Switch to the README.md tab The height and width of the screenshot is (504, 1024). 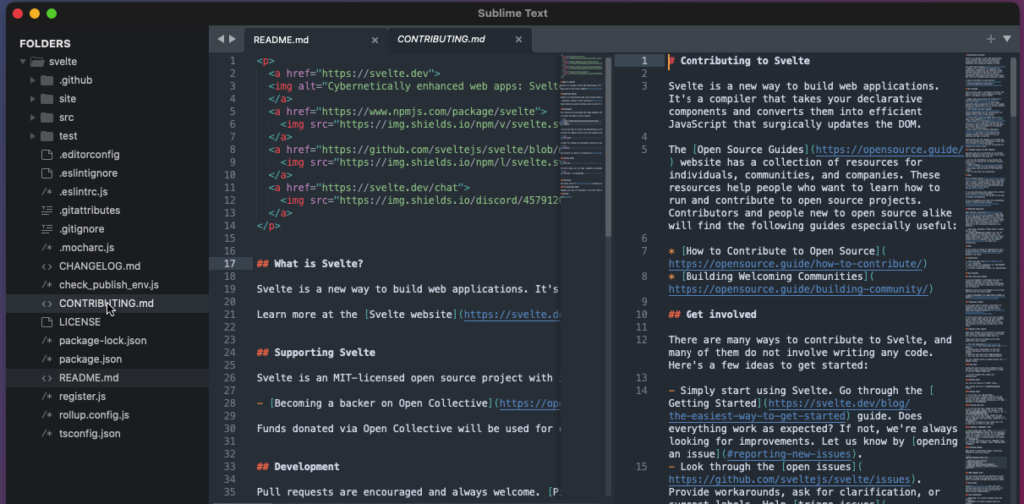(x=315, y=40)
